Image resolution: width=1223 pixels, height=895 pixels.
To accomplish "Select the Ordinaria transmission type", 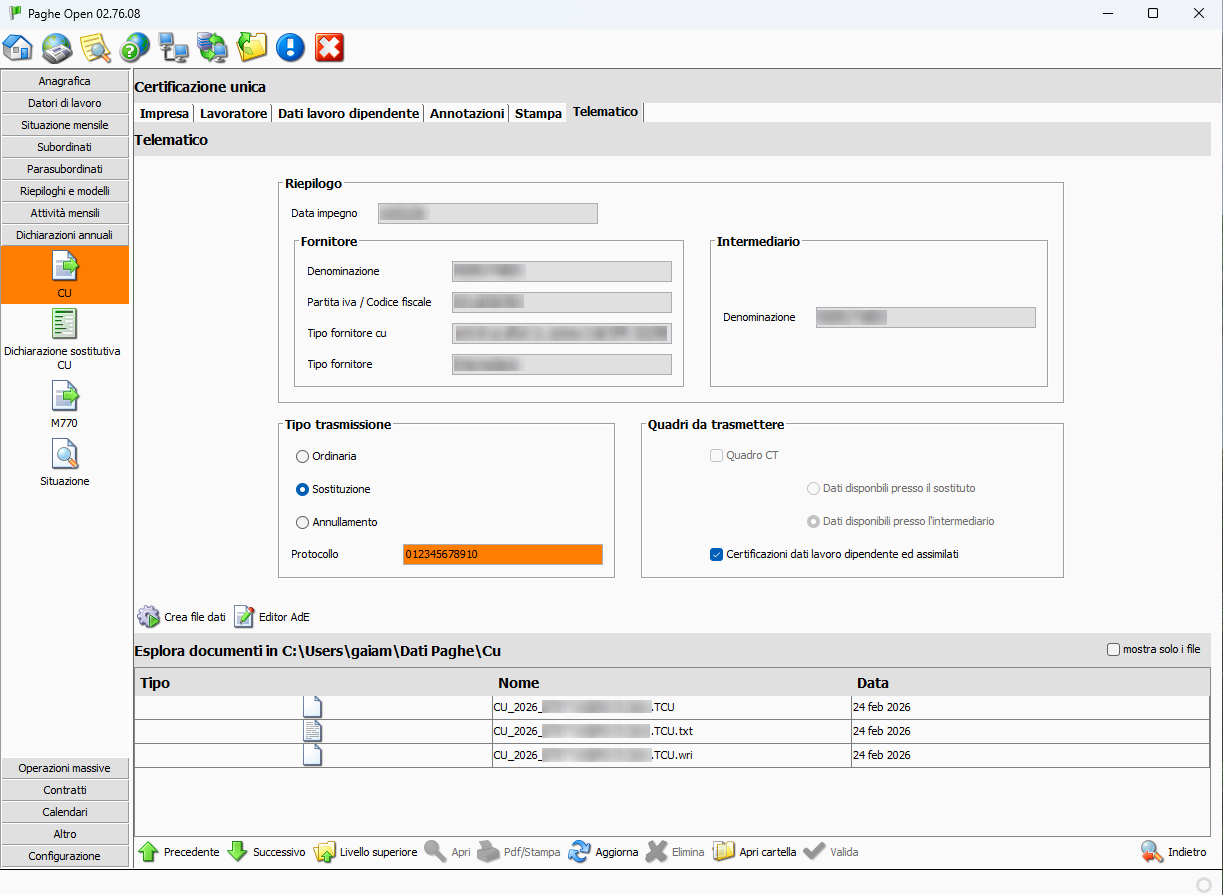I will [303, 456].
